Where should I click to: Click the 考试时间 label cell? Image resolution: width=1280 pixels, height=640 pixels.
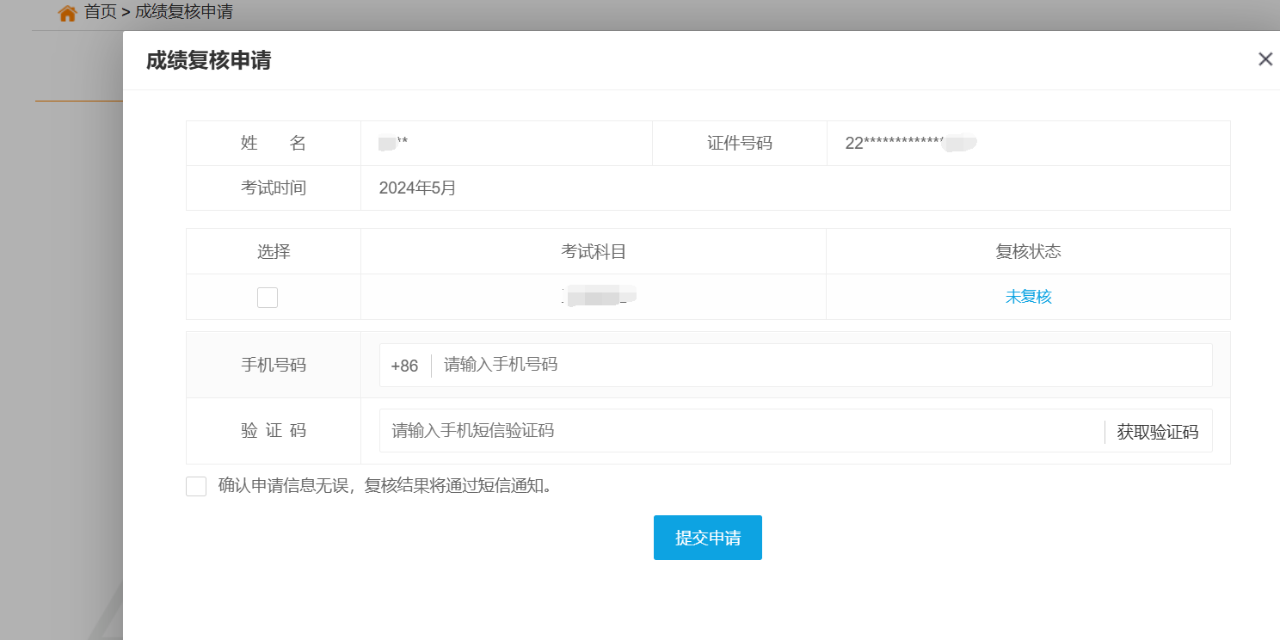(x=273, y=188)
